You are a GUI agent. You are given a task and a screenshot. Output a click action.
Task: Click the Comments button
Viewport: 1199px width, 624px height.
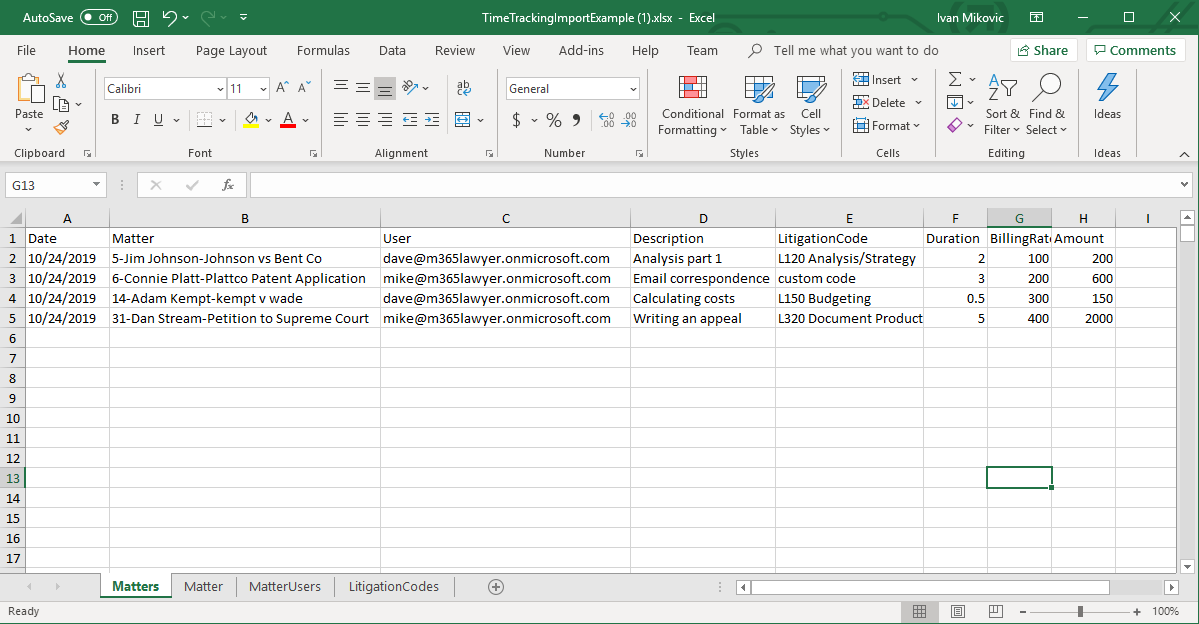point(1135,51)
